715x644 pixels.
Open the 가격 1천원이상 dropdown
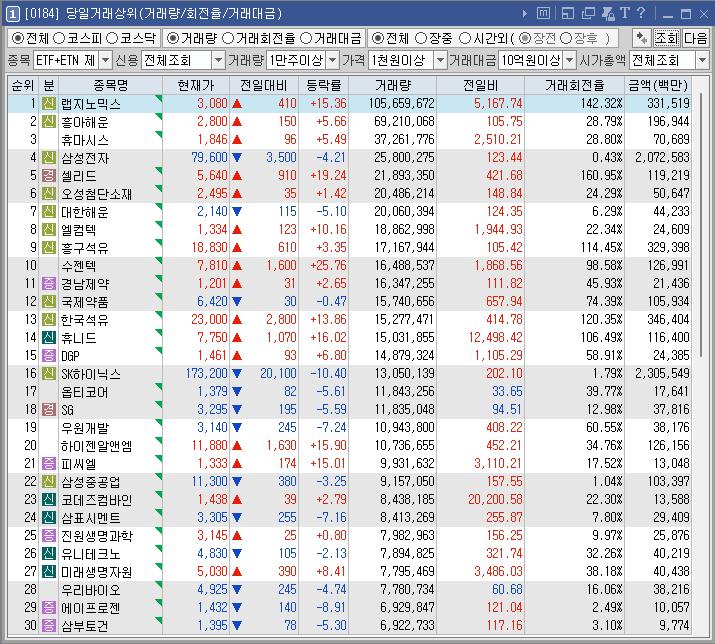[440, 60]
